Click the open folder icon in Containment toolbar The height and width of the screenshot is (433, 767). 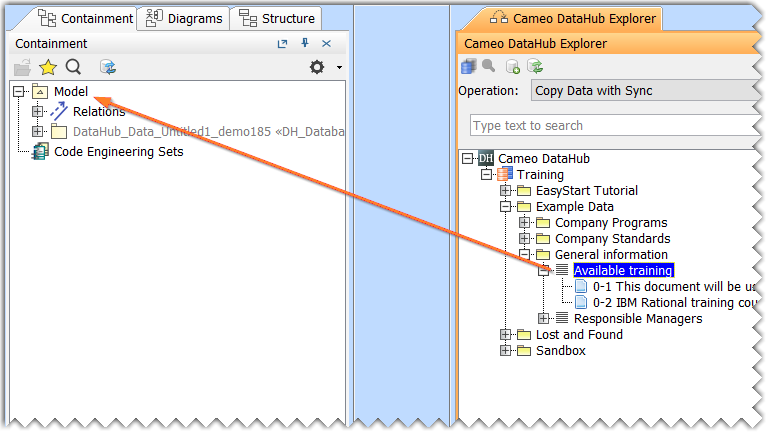(x=23, y=67)
